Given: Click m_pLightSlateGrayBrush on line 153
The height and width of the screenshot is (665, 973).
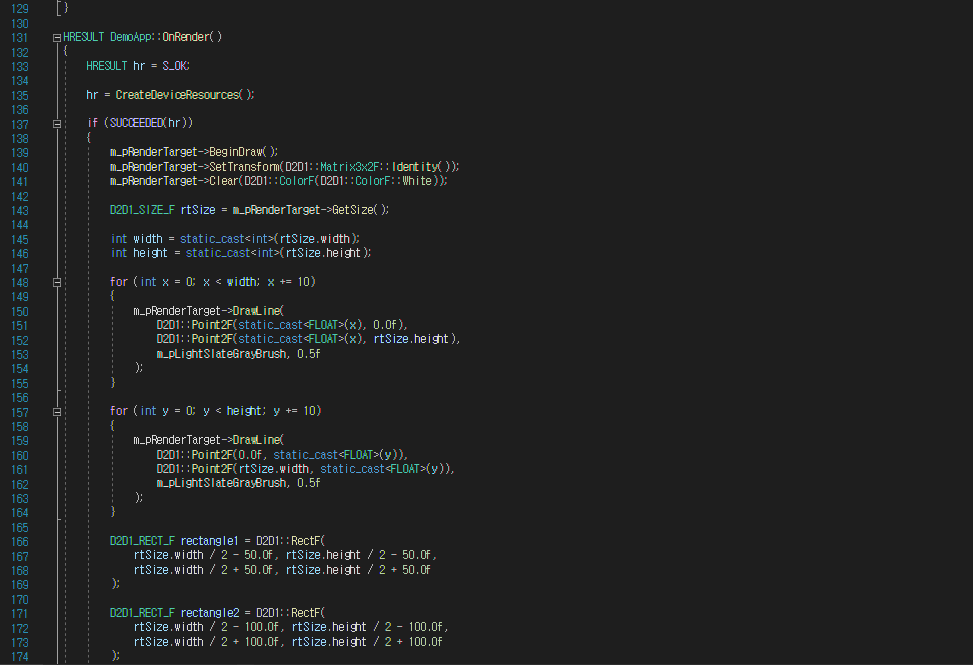Looking at the screenshot, I should pos(221,354).
